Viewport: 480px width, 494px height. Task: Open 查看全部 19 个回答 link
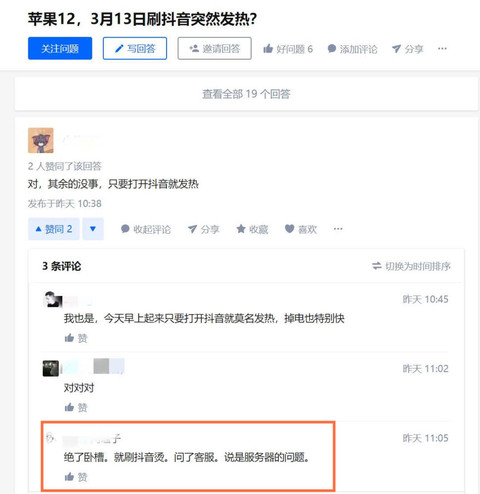[246, 94]
